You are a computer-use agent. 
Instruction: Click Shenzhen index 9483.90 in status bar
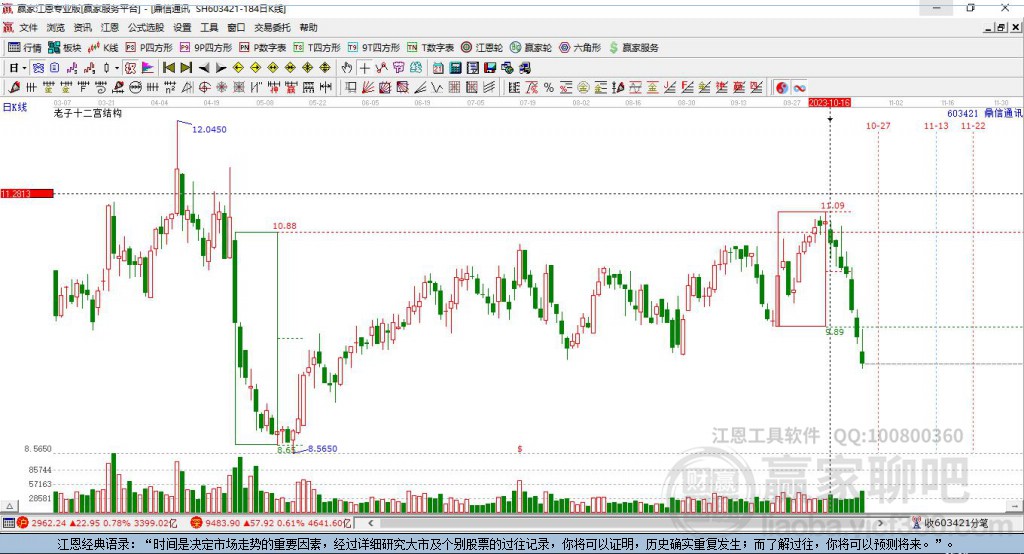tap(222, 523)
